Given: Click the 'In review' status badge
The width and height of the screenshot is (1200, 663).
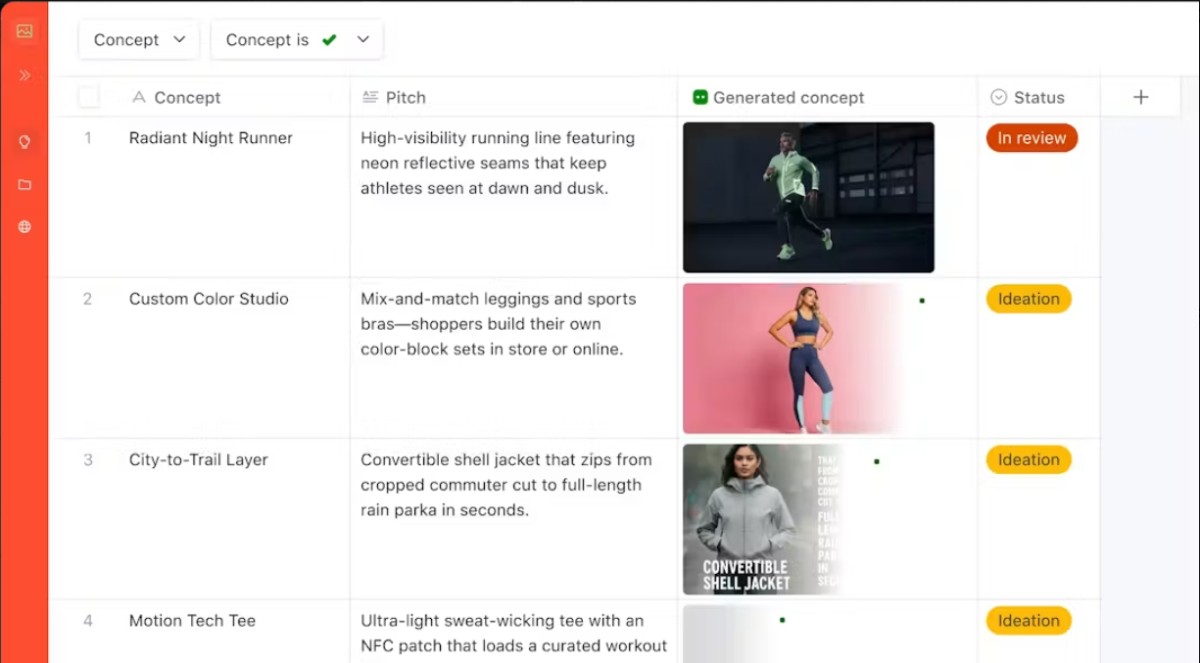Looking at the screenshot, I should click(x=1032, y=138).
